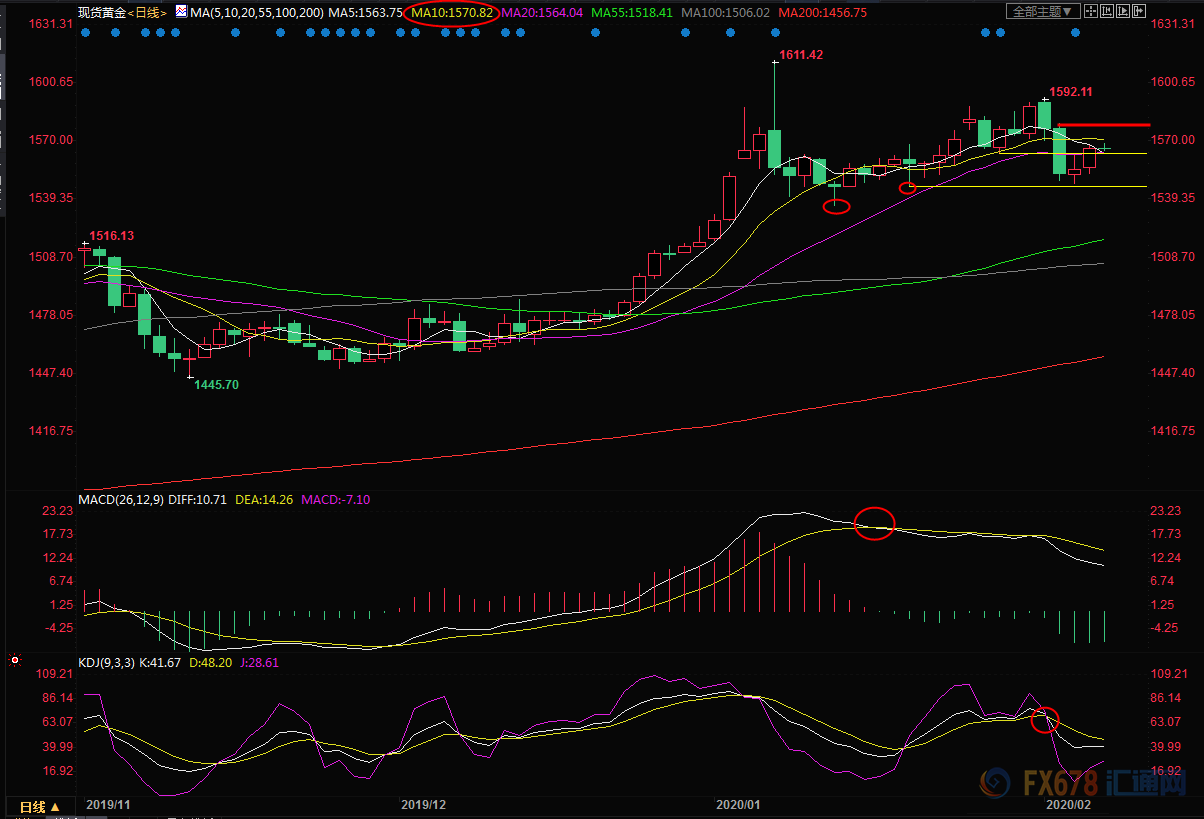Viewport: 1204px width, 819px height.
Task: Click the 1611.42 high price label
Action: point(800,55)
